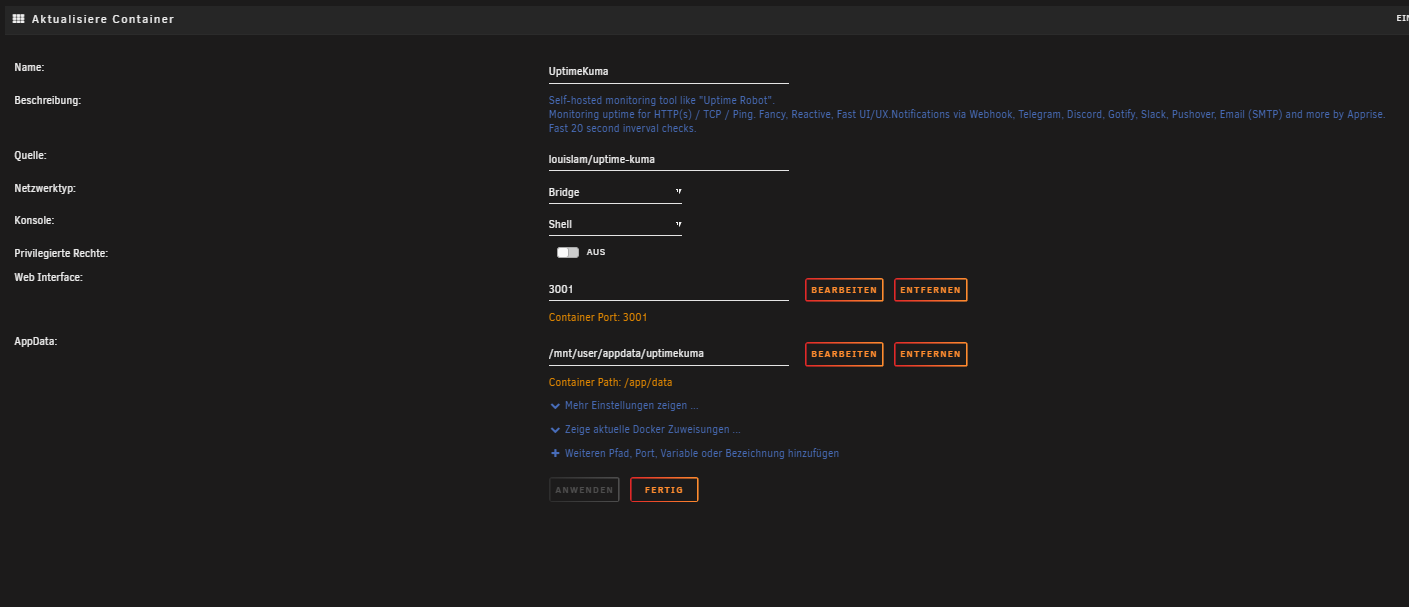Click the chevron icon before Zeige aktuelle Docker

[555, 429]
